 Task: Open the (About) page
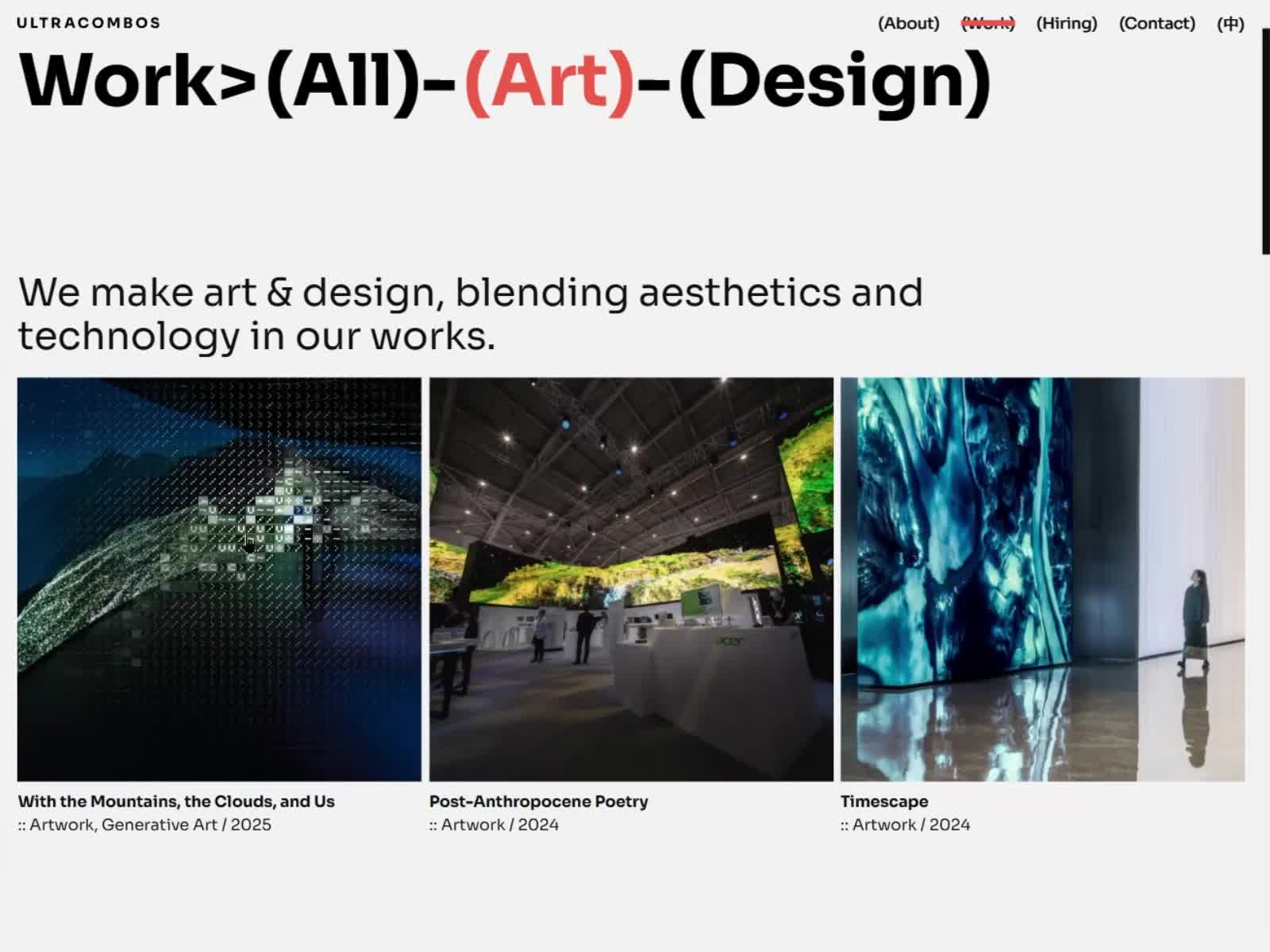click(908, 24)
